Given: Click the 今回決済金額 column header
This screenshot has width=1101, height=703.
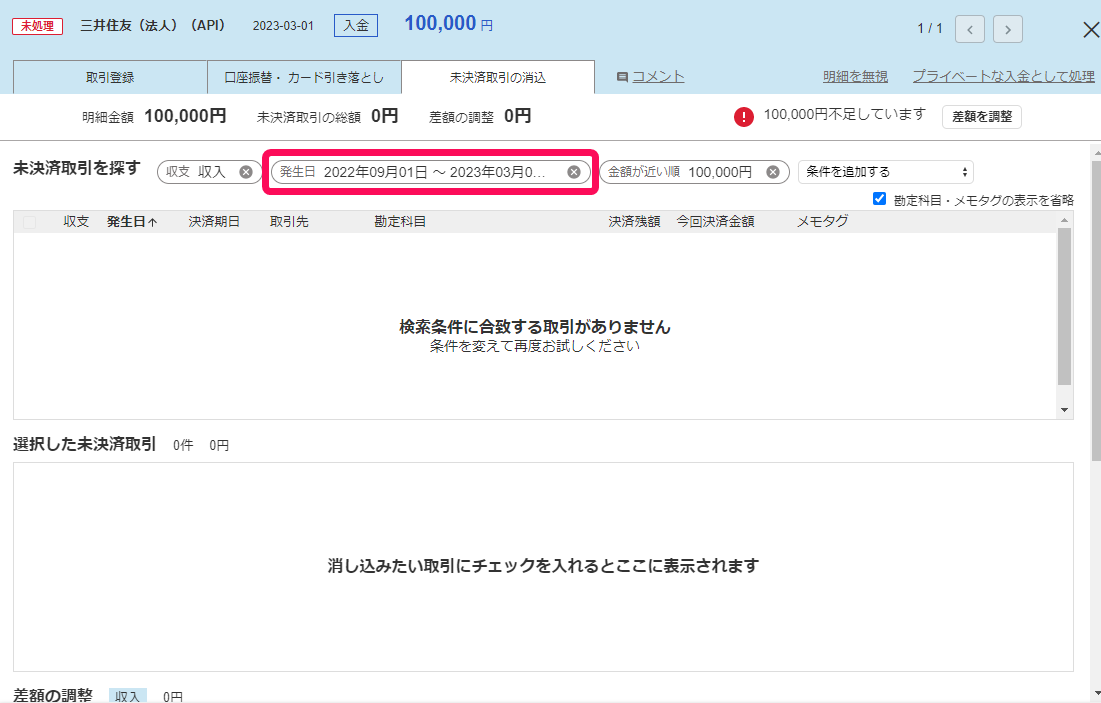Looking at the screenshot, I should tap(716, 222).
